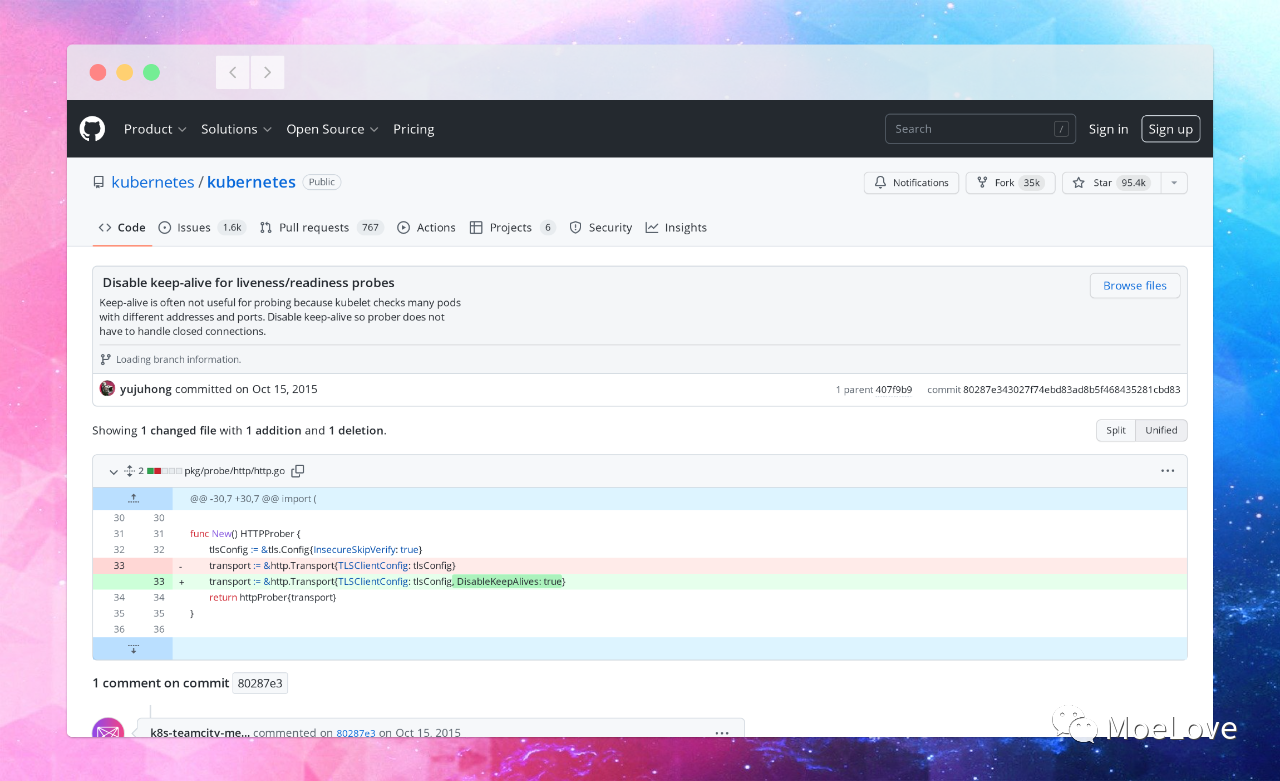
Task: Click yujuhong's avatar image
Action: [108, 389]
